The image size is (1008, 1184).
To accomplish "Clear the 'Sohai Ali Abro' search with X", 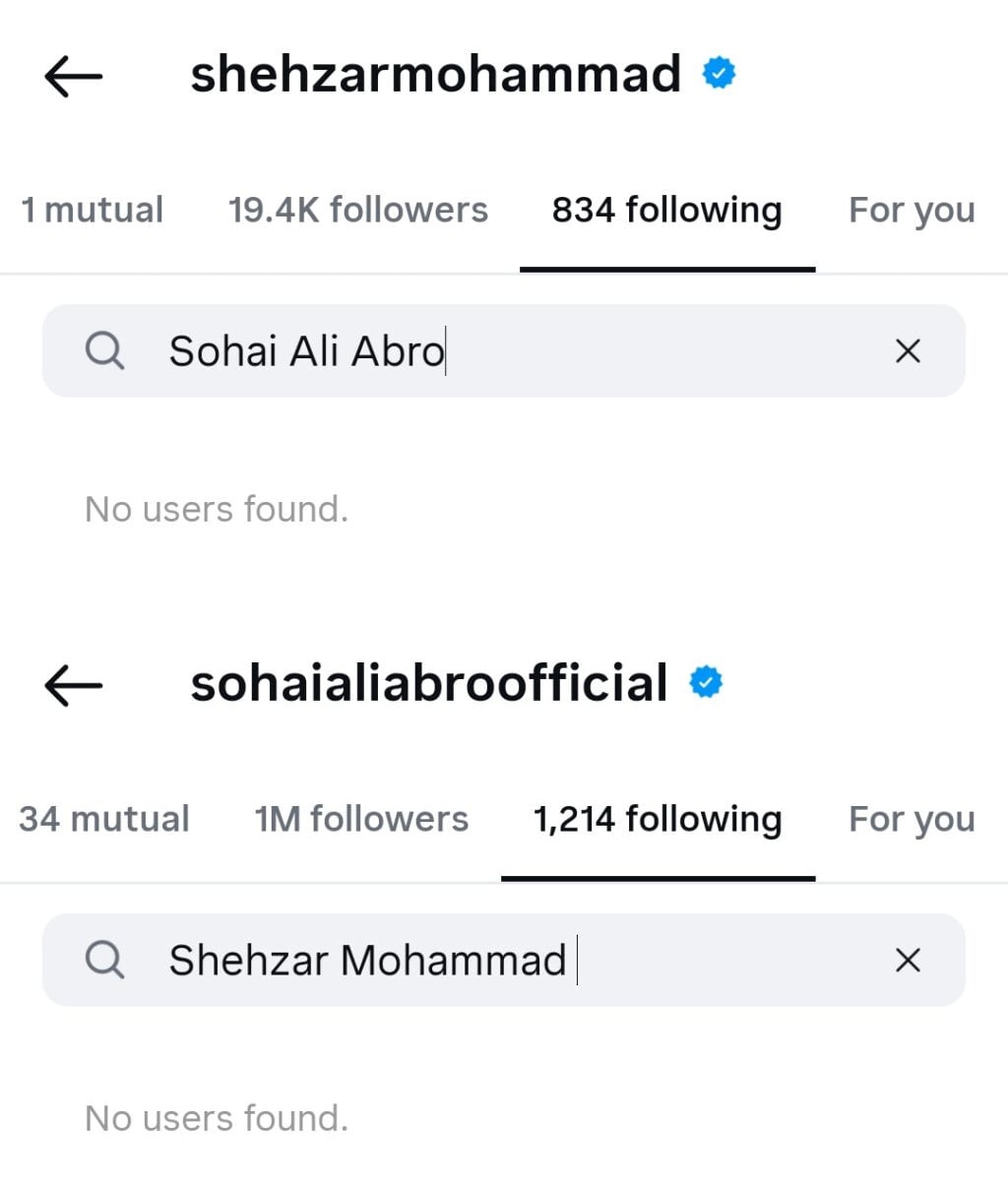I will [908, 351].
